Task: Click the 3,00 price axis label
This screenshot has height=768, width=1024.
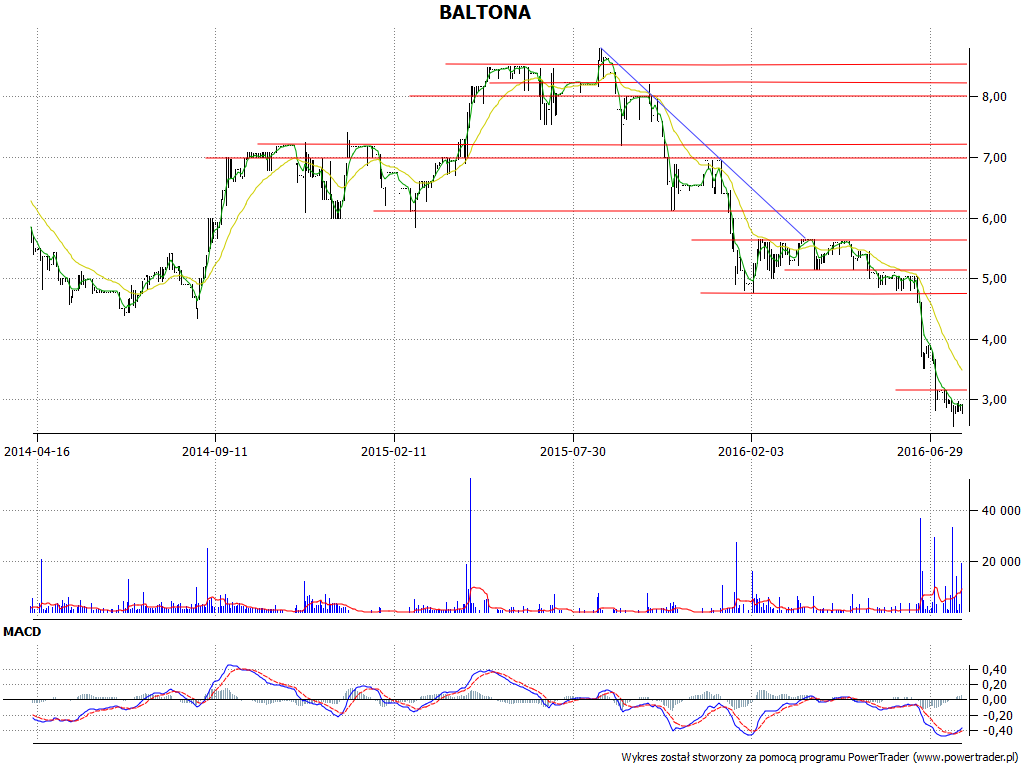Action: [x=993, y=400]
